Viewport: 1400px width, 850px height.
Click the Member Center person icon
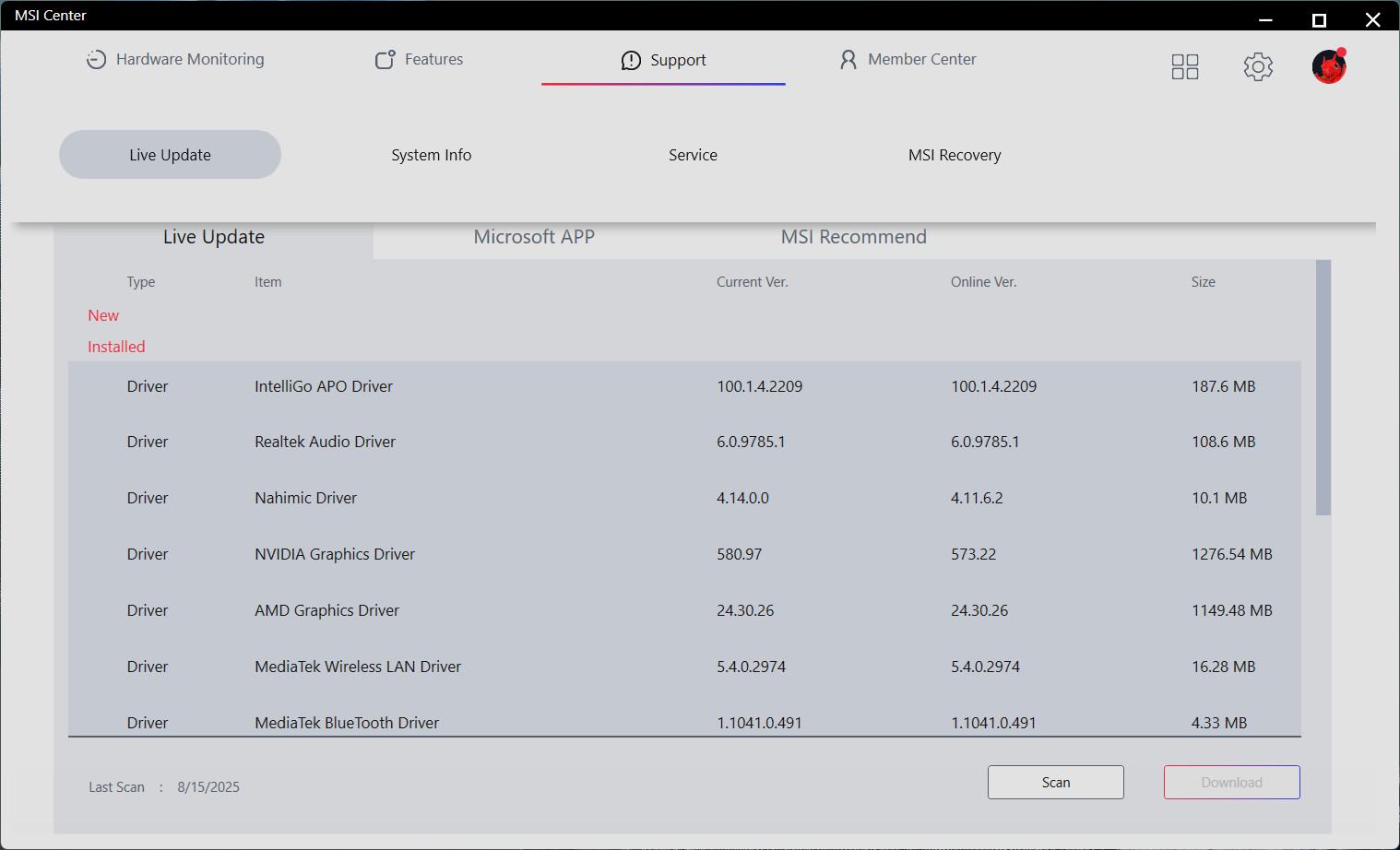point(848,60)
